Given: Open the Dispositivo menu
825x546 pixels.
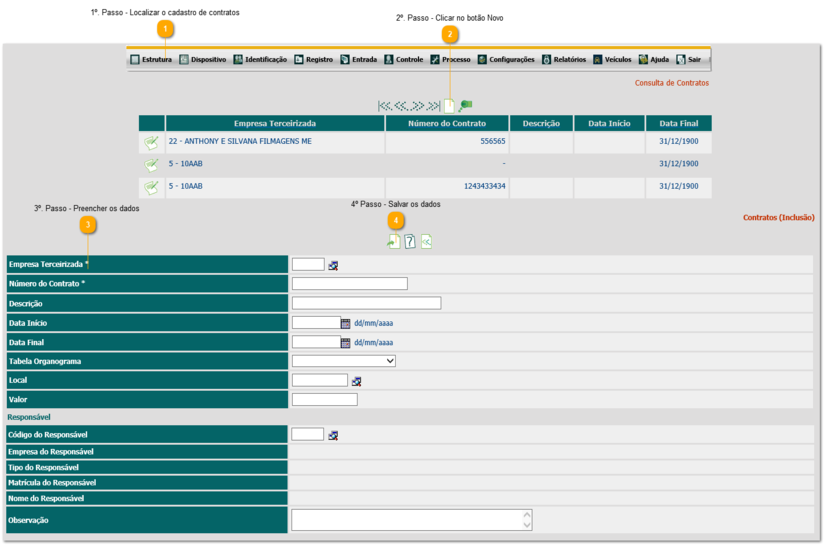Looking at the screenshot, I should click(x=203, y=59).
